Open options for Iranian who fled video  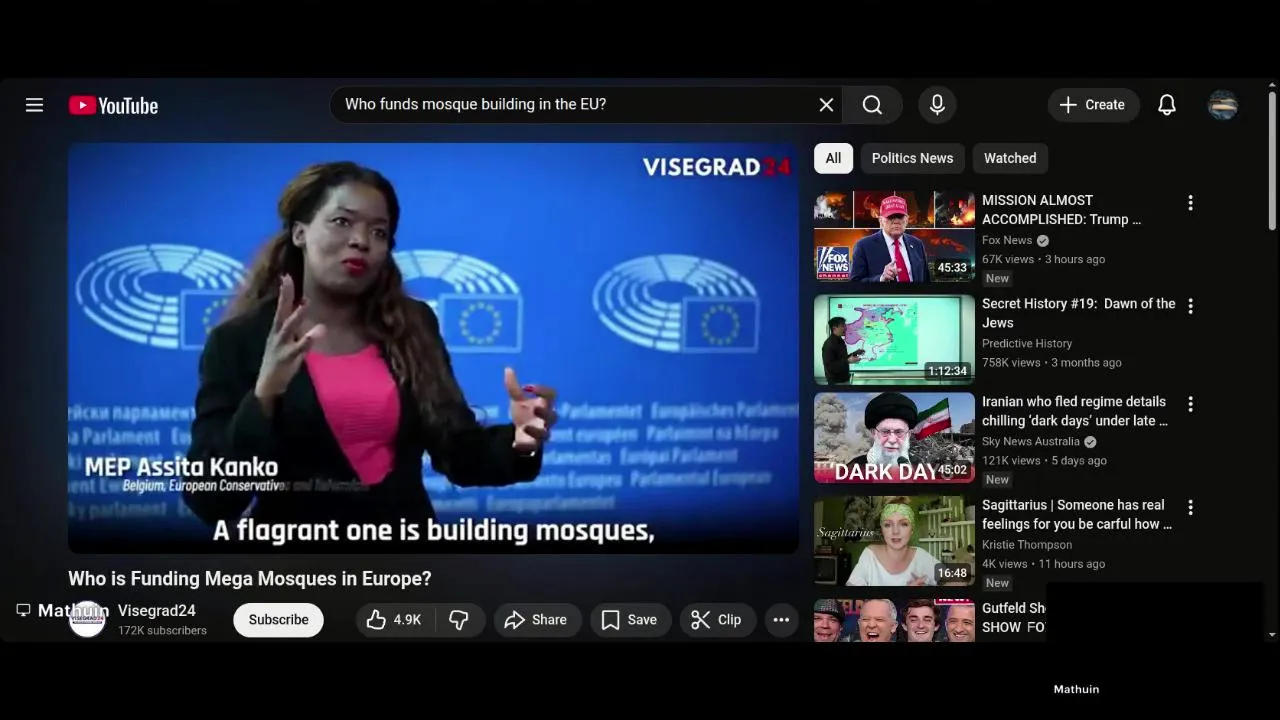click(x=1190, y=404)
